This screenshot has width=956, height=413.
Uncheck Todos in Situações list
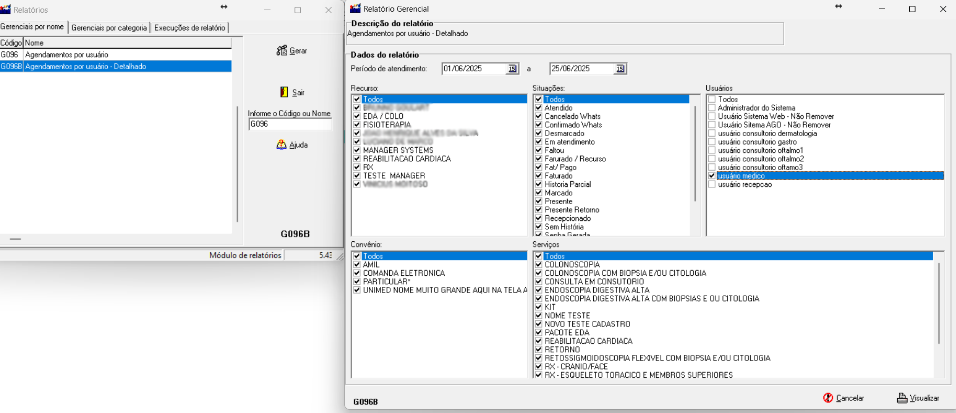[x=538, y=98]
